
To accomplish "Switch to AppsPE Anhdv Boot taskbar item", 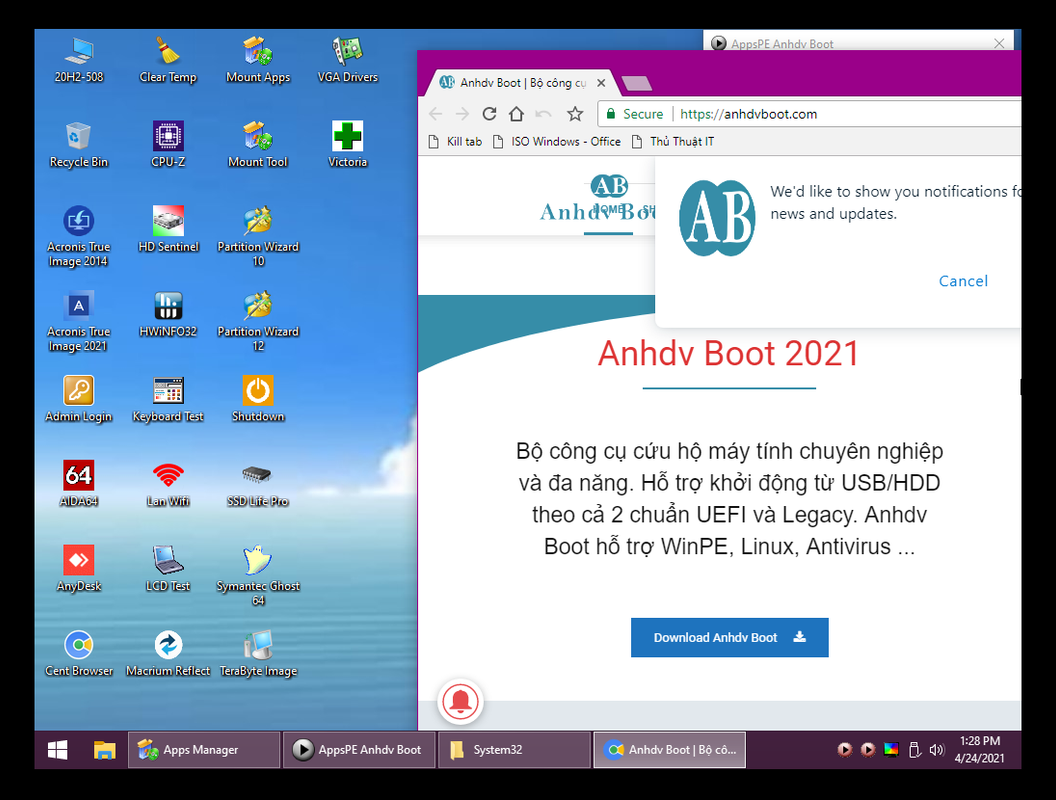I will 359,749.
